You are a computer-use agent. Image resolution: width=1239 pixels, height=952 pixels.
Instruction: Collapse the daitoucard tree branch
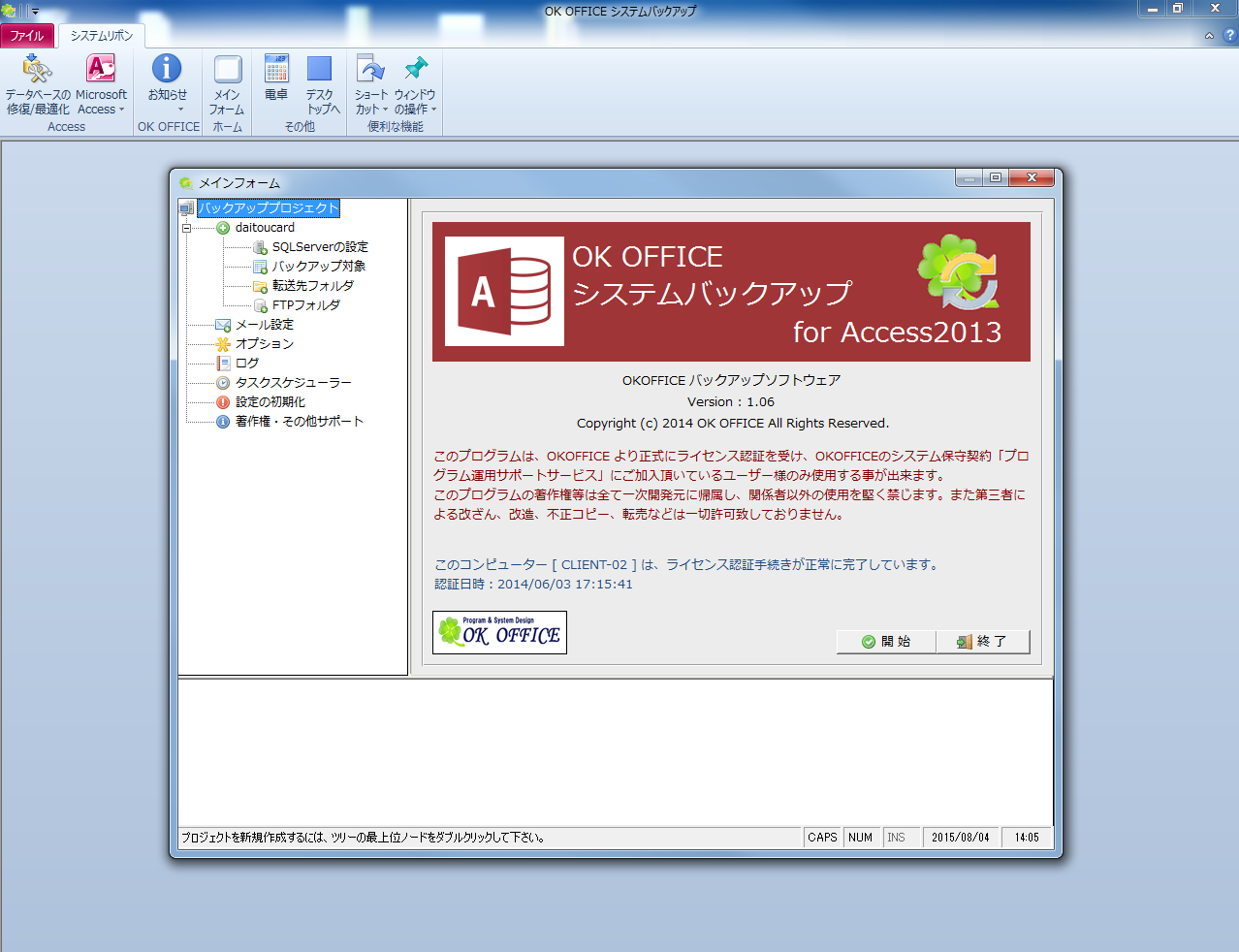[x=186, y=229]
